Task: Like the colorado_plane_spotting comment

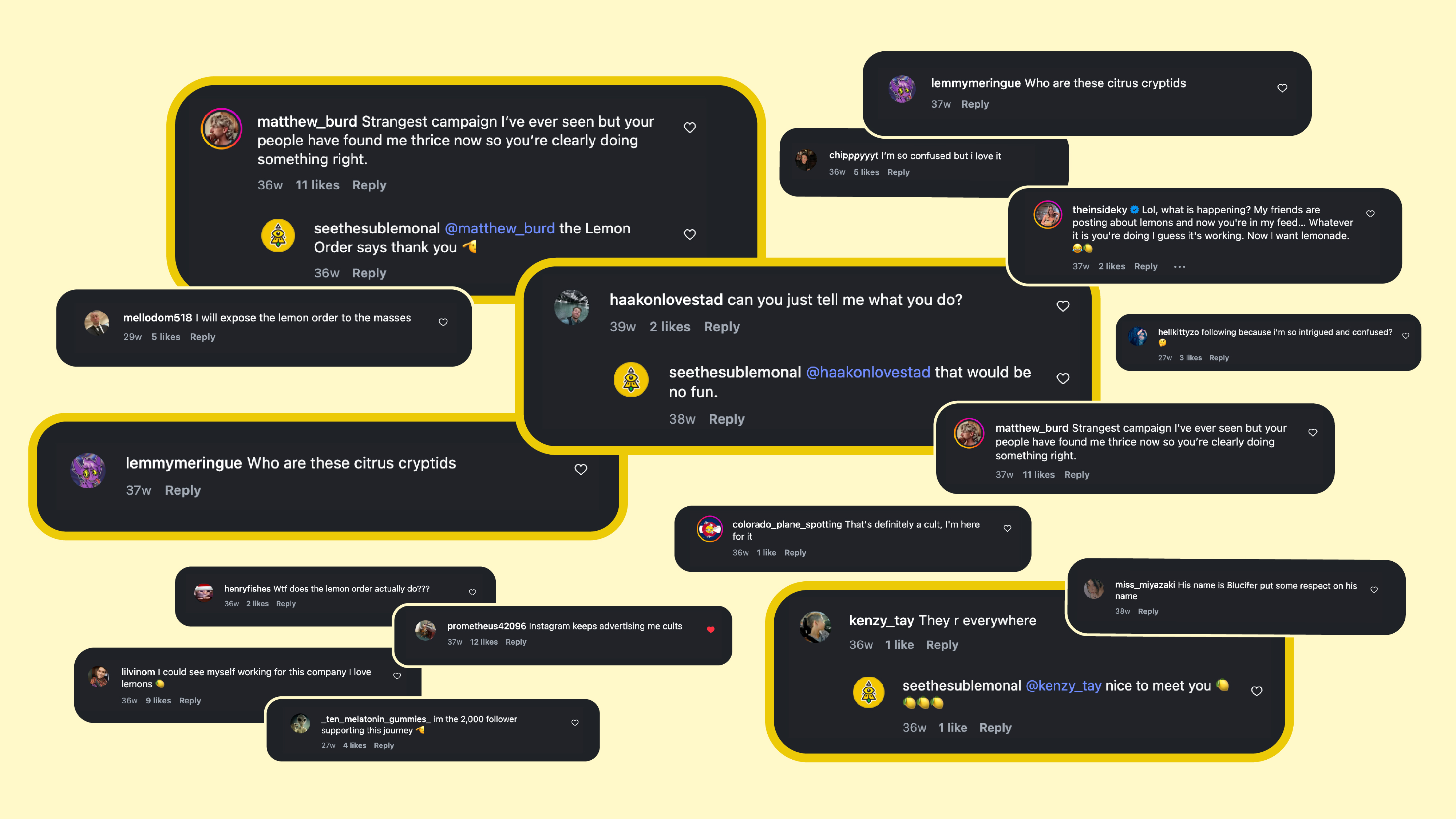Action: coord(1007,529)
